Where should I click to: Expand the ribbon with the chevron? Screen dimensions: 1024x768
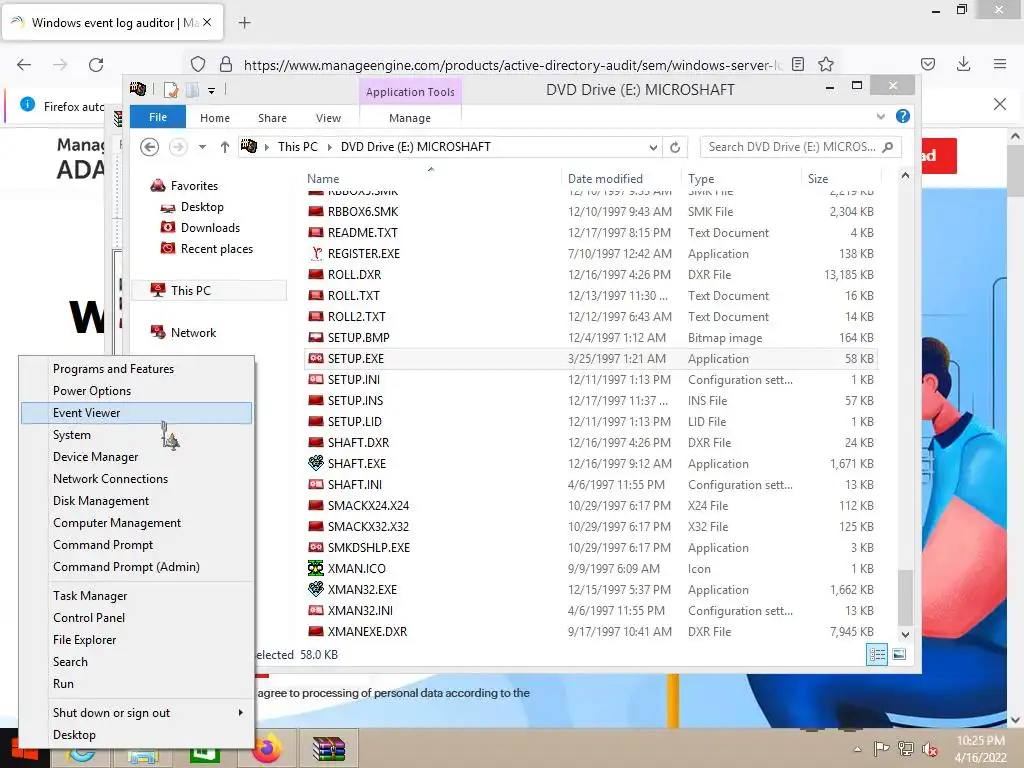(880, 116)
